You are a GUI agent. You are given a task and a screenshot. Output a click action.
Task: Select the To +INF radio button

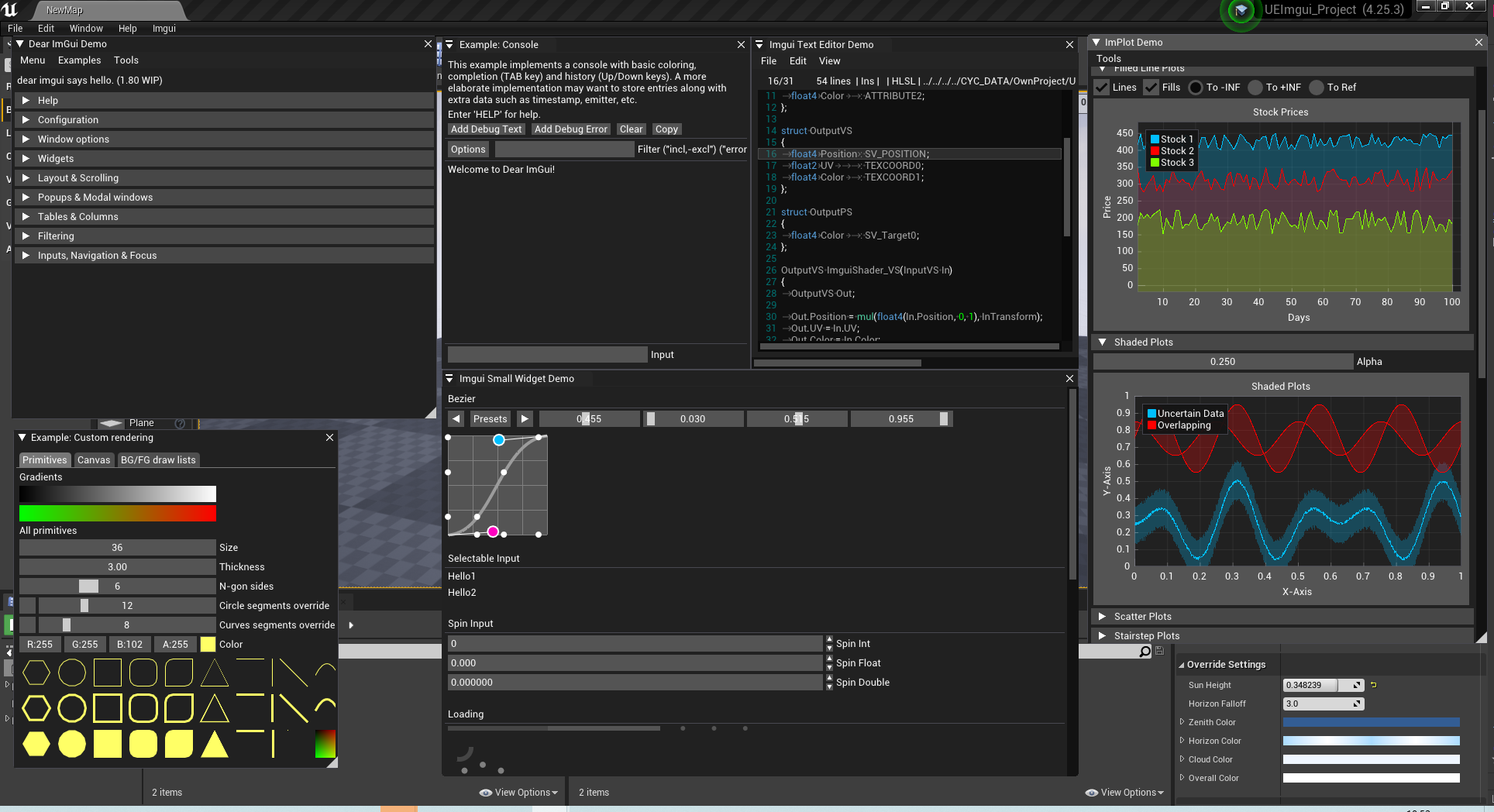click(1255, 88)
